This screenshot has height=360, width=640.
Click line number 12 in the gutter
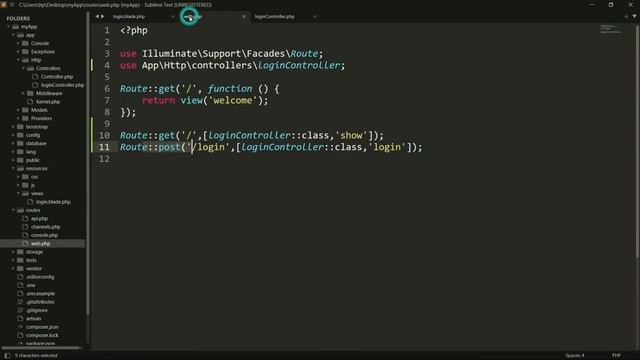click(x=104, y=159)
